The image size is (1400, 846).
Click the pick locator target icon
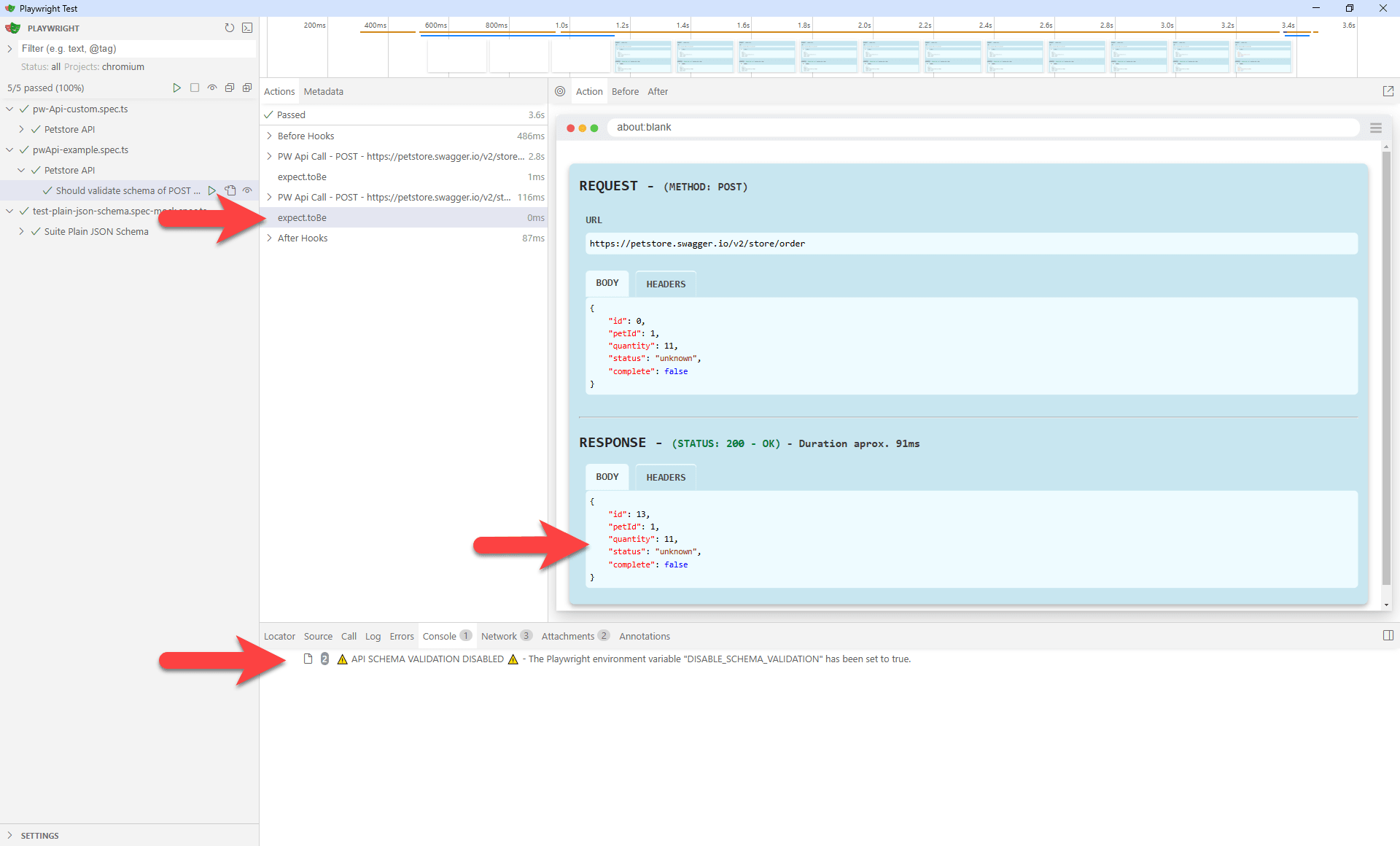coord(560,91)
